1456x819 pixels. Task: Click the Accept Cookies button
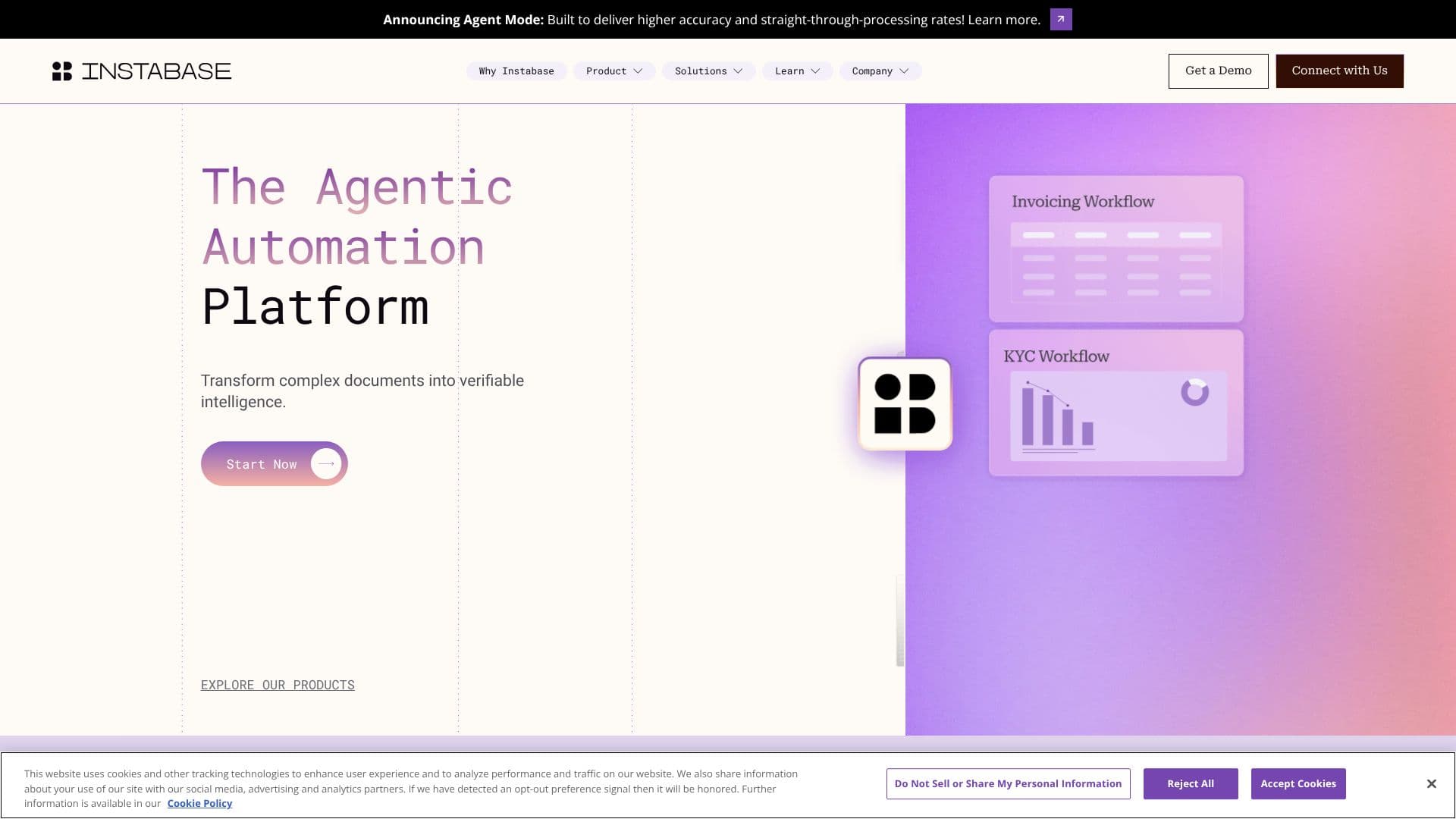[x=1298, y=784]
